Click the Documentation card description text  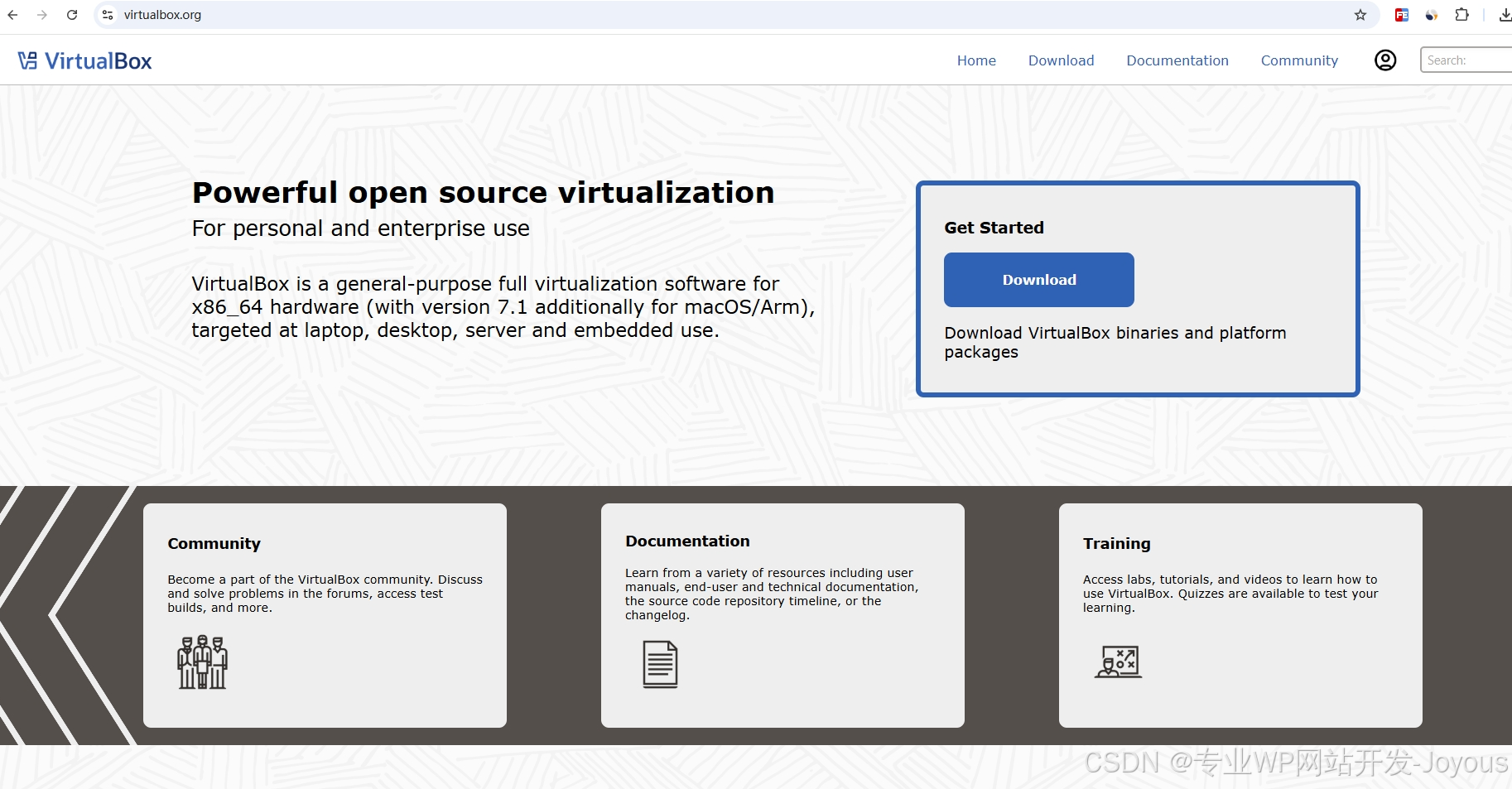coord(772,594)
